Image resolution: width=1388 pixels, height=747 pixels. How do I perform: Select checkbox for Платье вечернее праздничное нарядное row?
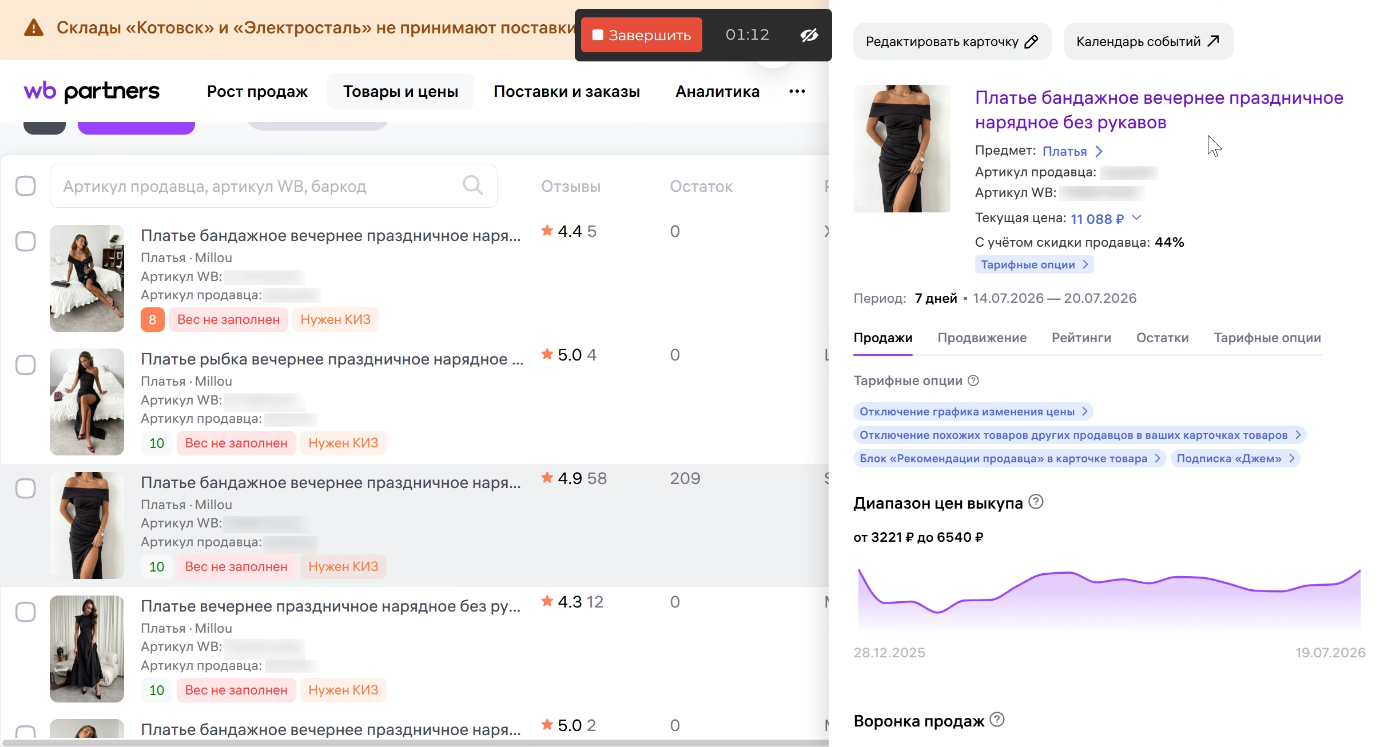[x=26, y=612]
